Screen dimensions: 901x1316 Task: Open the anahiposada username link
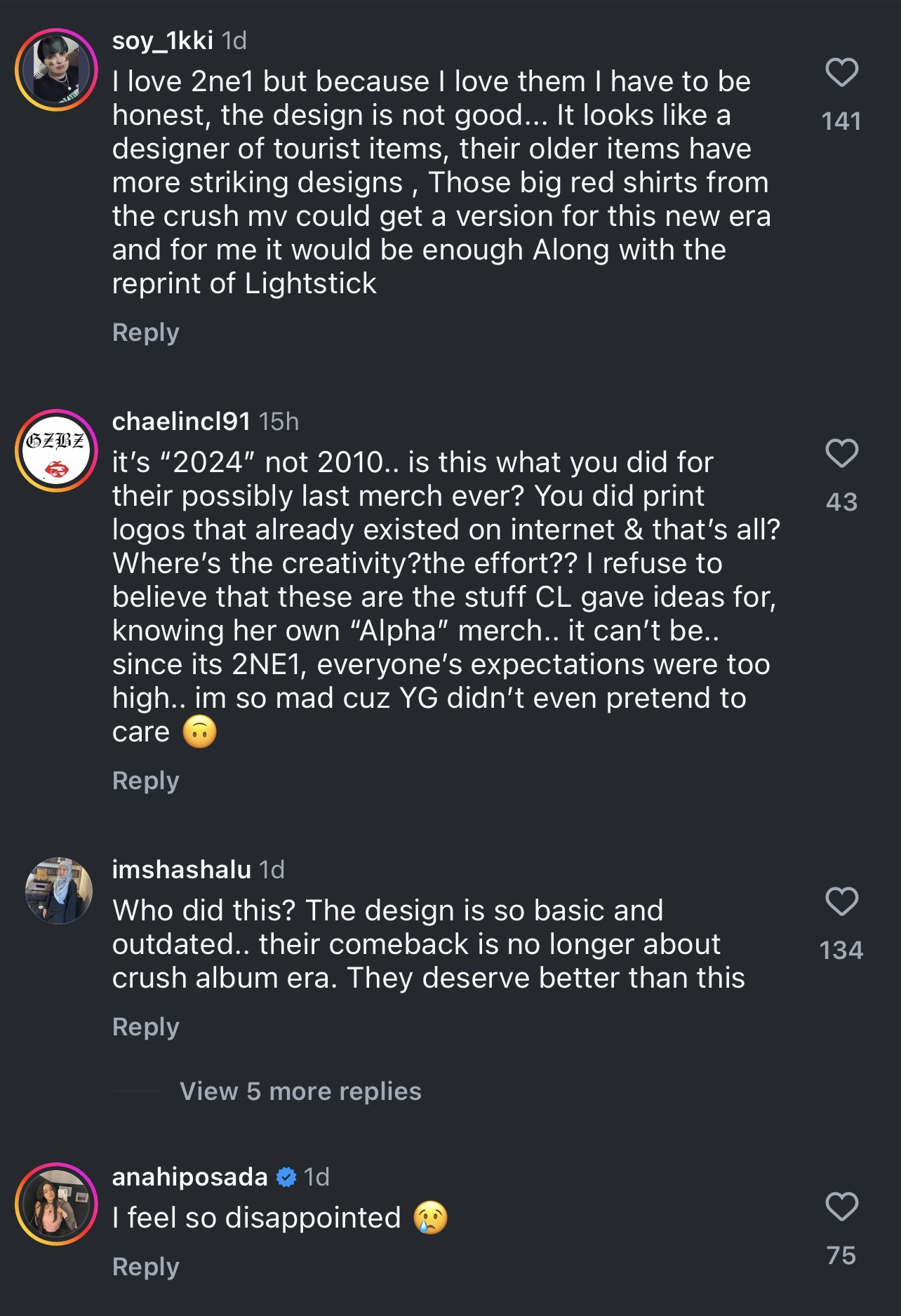(189, 1177)
